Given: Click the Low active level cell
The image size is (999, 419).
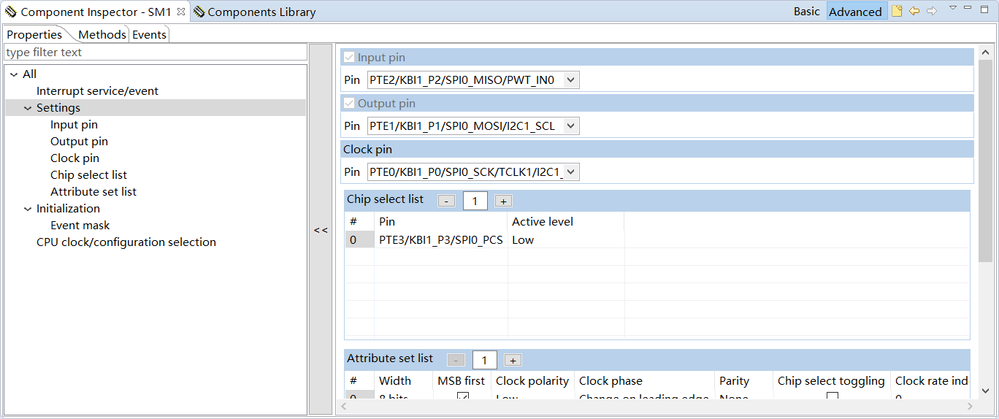Looking at the screenshot, I should pyautogui.click(x=566, y=240).
